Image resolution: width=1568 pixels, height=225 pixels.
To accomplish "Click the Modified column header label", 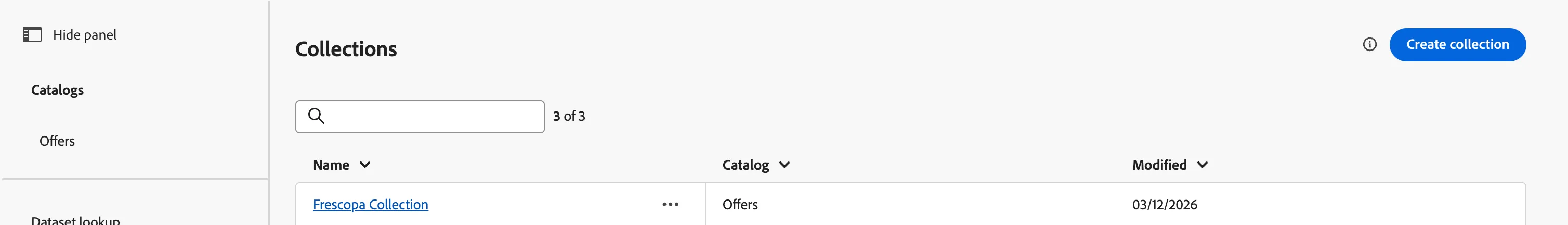I will [x=1159, y=165].
